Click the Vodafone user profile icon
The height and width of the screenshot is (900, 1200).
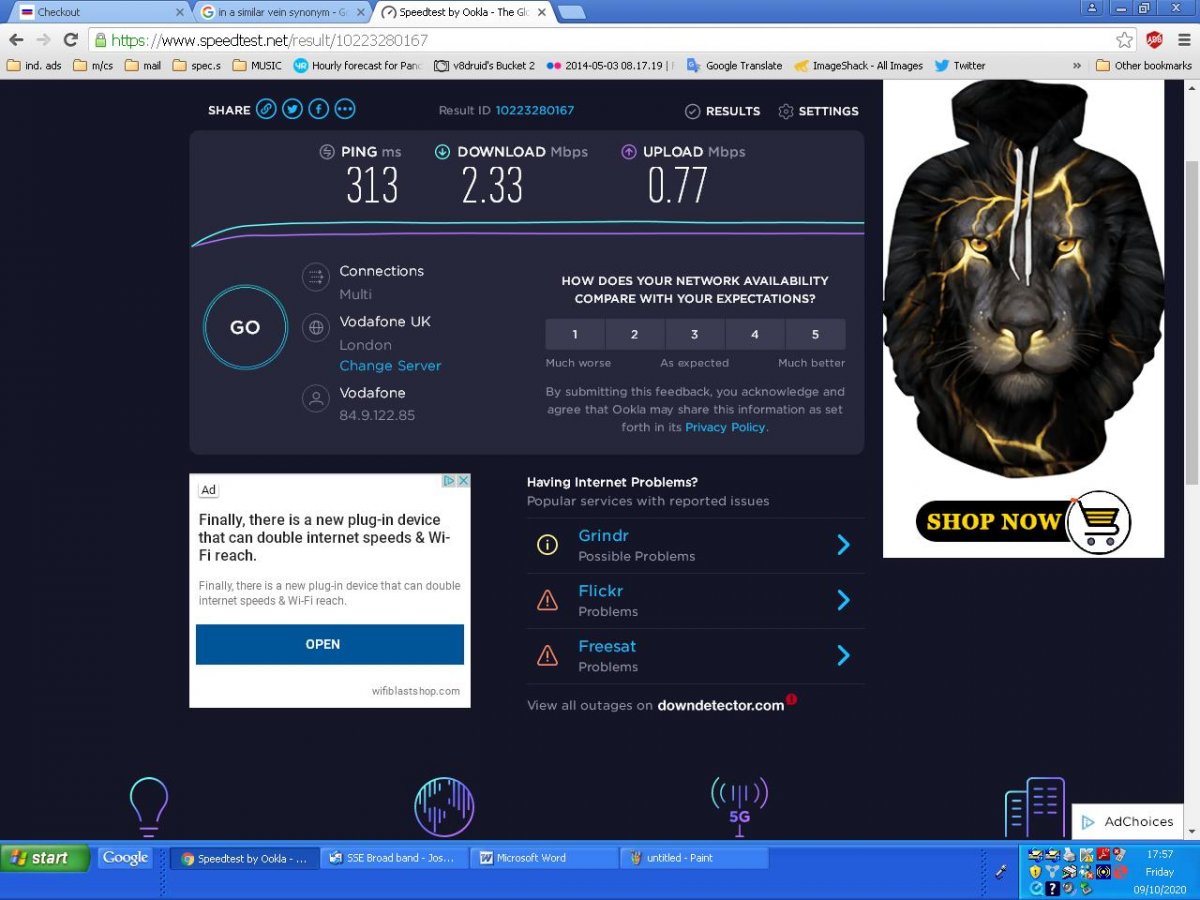[316, 399]
